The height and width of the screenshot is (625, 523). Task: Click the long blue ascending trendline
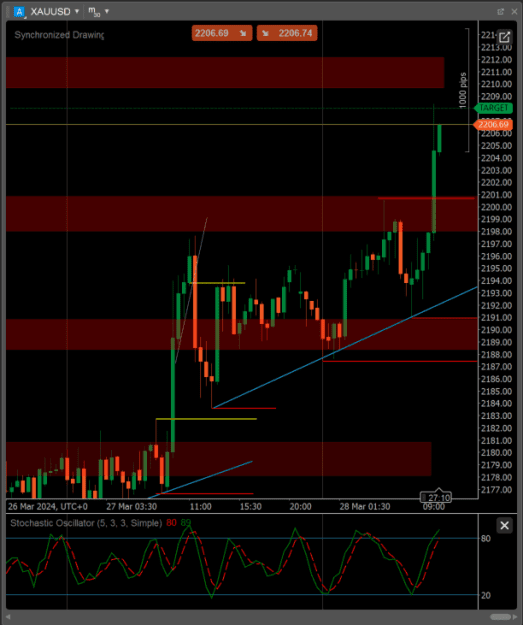point(345,347)
